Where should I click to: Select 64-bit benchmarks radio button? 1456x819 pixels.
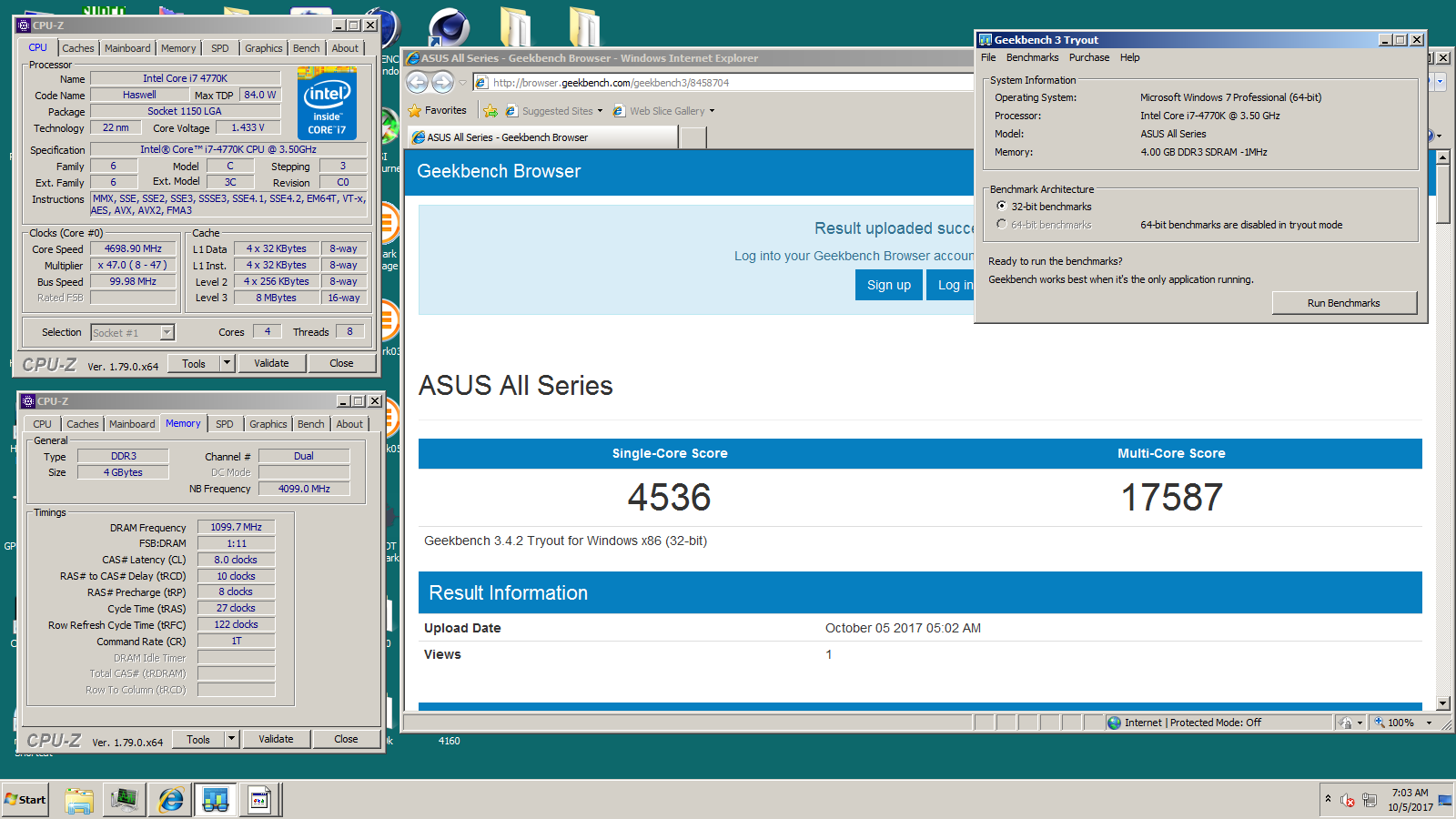(x=1002, y=224)
